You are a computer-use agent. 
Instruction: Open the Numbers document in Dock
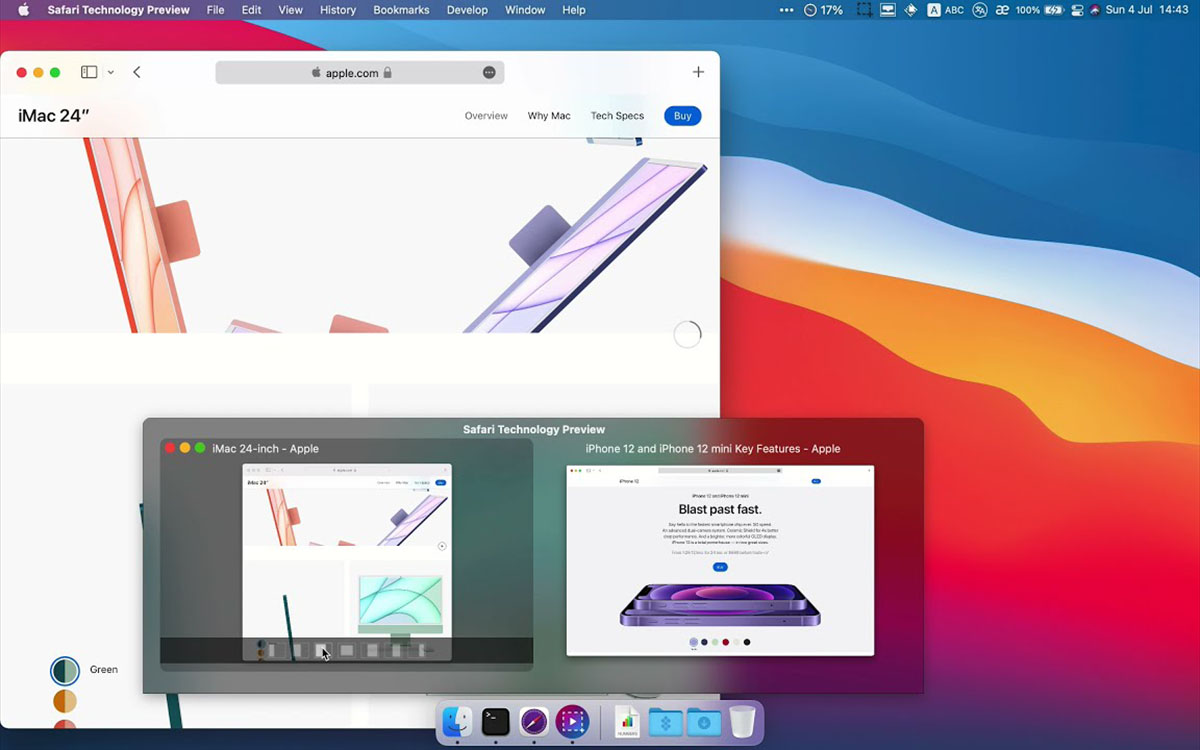(627, 721)
